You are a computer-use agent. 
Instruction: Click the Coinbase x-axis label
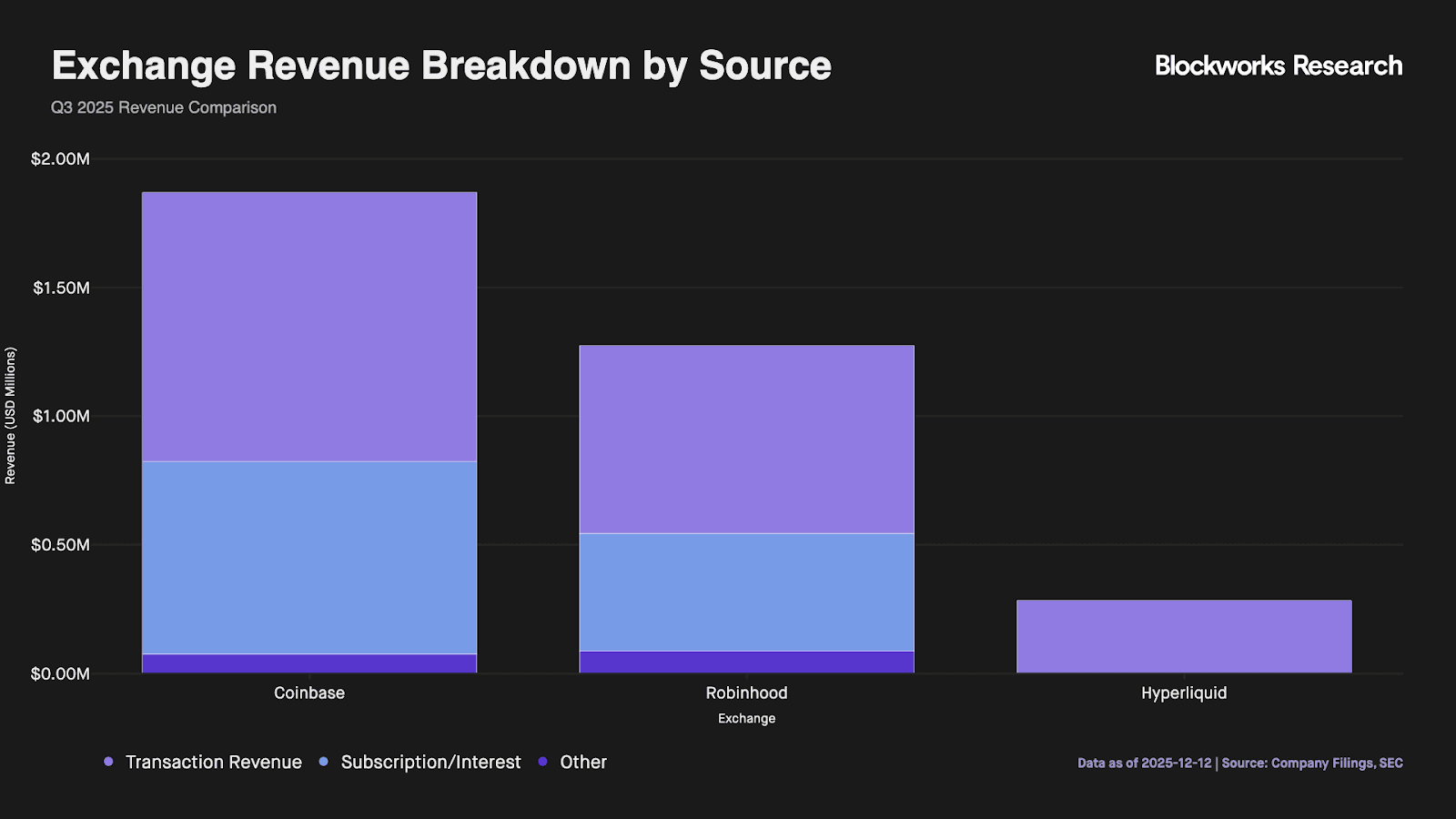pos(309,693)
